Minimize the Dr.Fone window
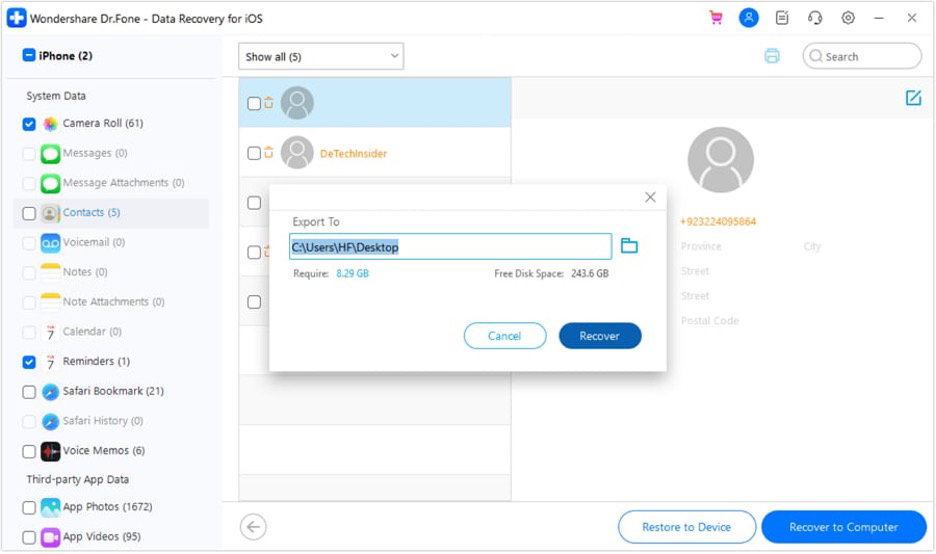This screenshot has width=936, height=554. [879, 18]
